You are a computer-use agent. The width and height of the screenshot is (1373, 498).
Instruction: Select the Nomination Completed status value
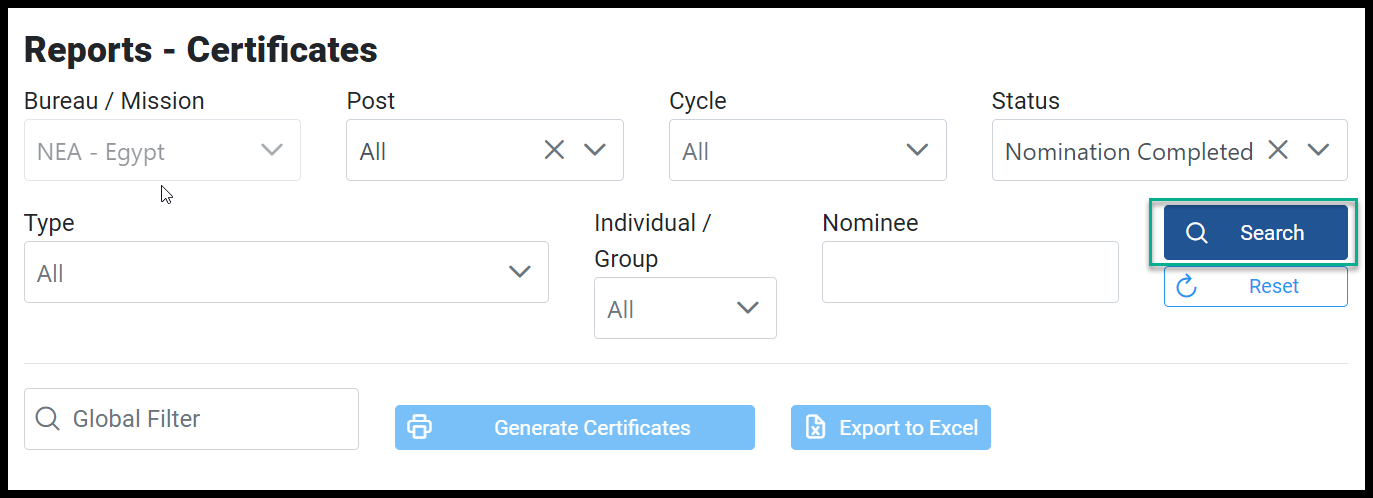[1129, 152]
